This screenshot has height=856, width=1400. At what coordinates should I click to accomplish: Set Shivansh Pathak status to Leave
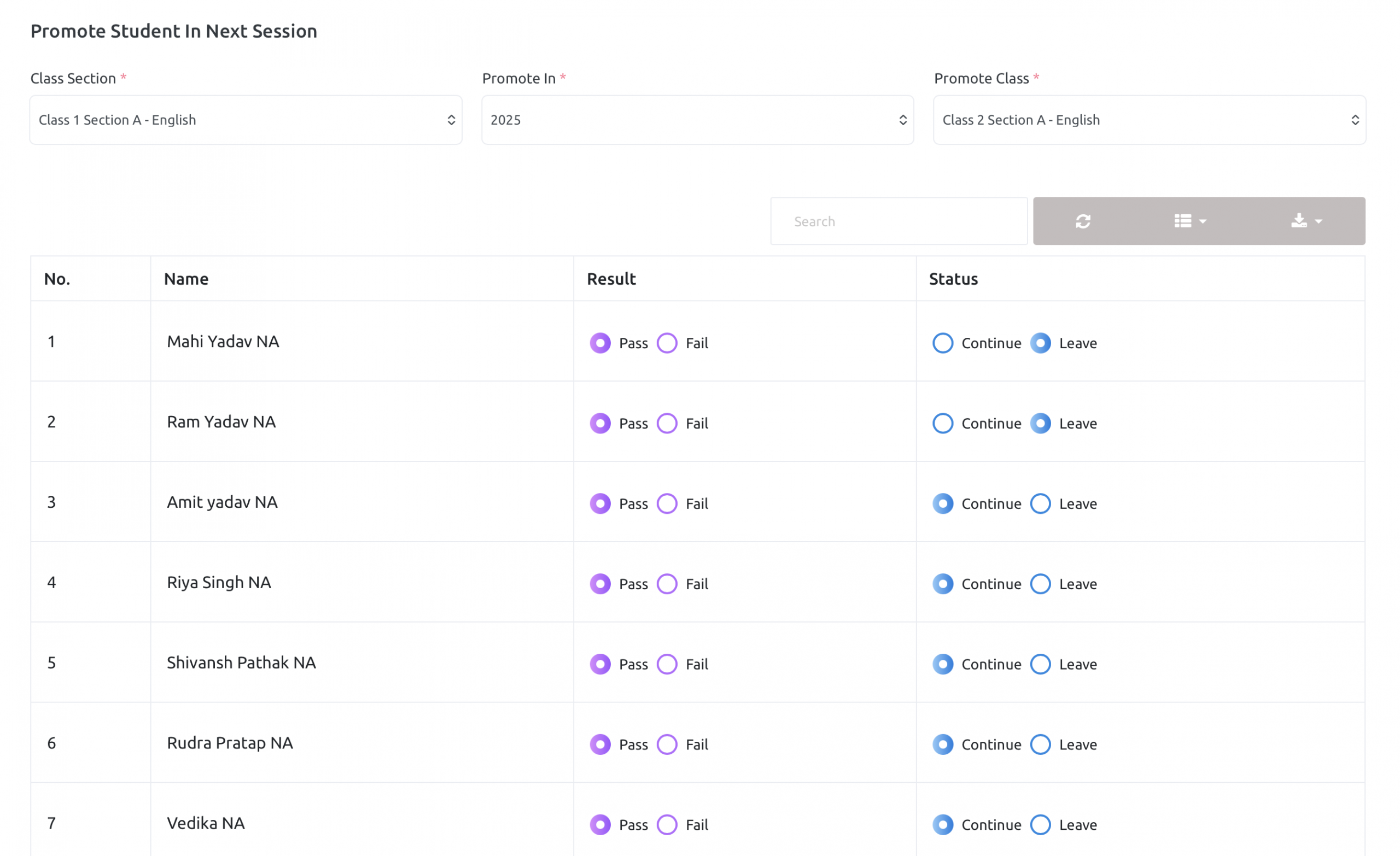(x=1040, y=664)
